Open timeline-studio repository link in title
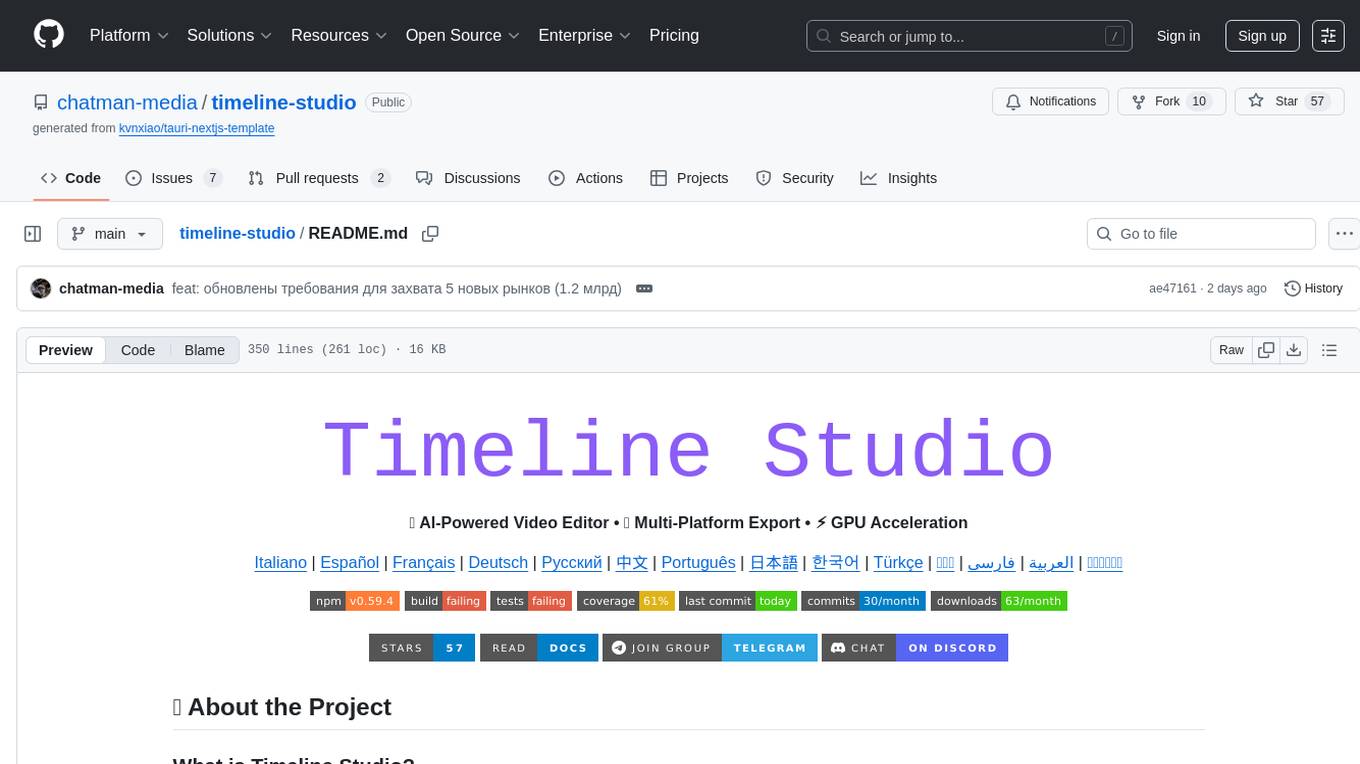The width and height of the screenshot is (1360, 764). [x=284, y=102]
